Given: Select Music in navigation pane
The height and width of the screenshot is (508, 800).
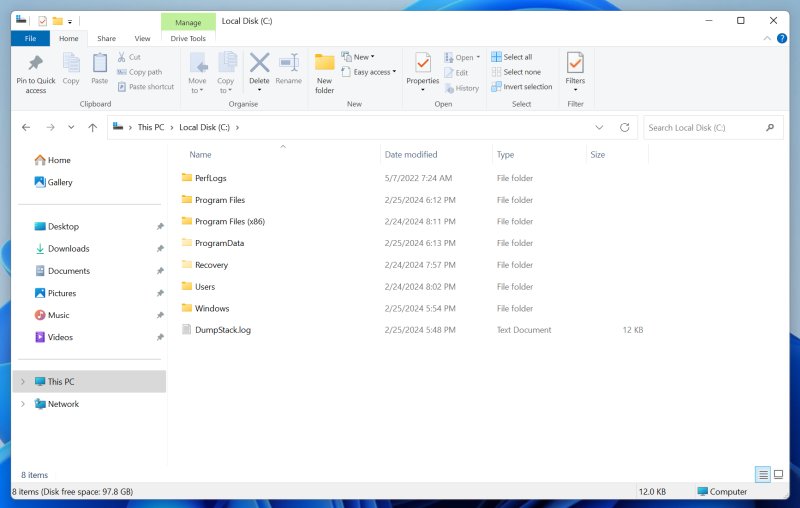Looking at the screenshot, I should tap(52, 315).
